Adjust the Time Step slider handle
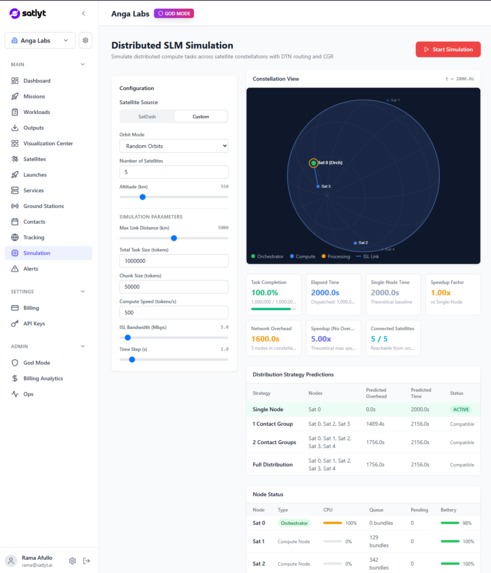The image size is (491, 573). tap(132, 360)
